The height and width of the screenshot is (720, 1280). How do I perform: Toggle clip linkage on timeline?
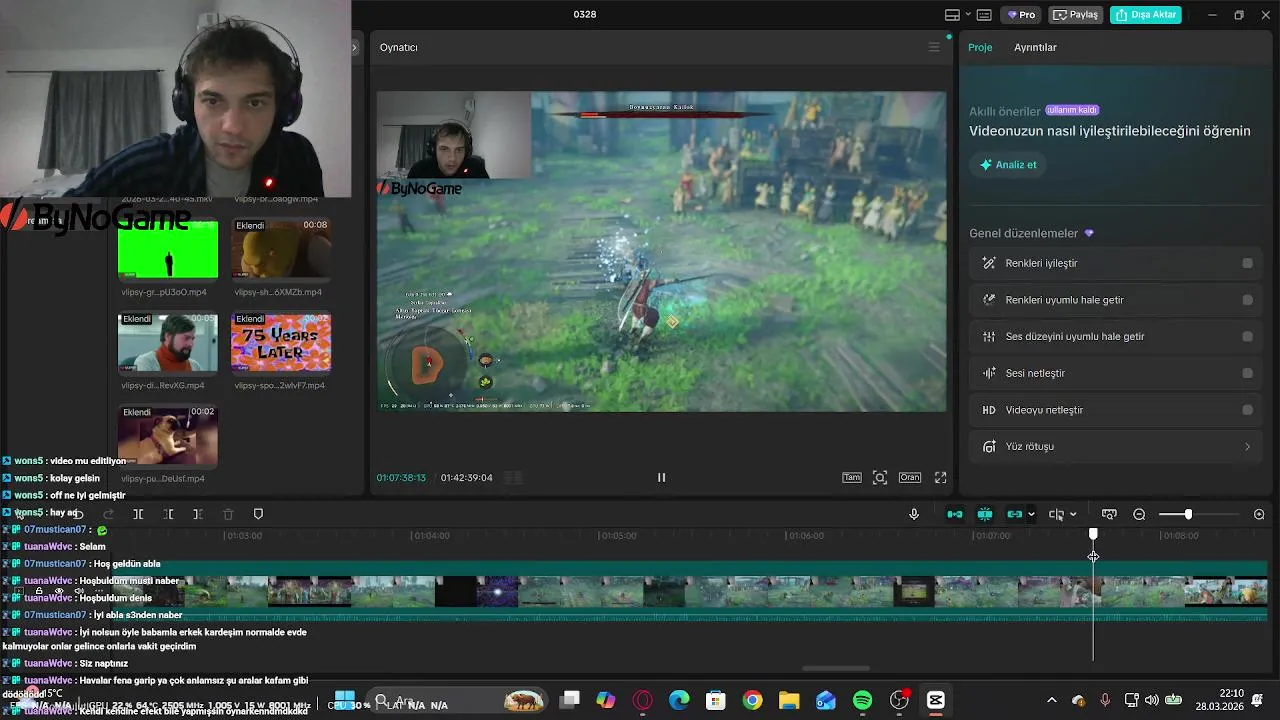1015,514
